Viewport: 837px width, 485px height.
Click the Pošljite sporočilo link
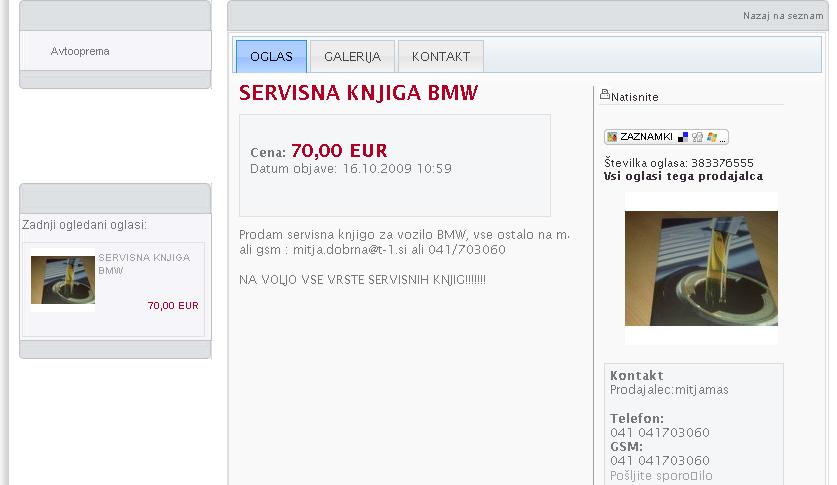661,475
